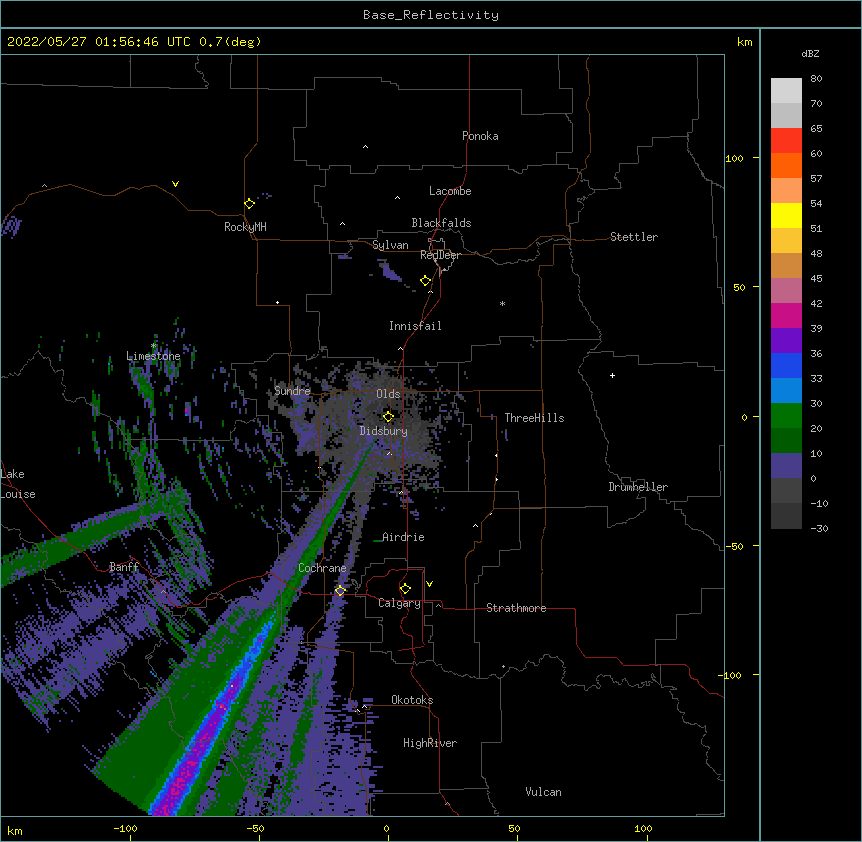862x842 pixels.
Task: Click the red 65 dBZ legend swatch
Action: tap(786, 140)
